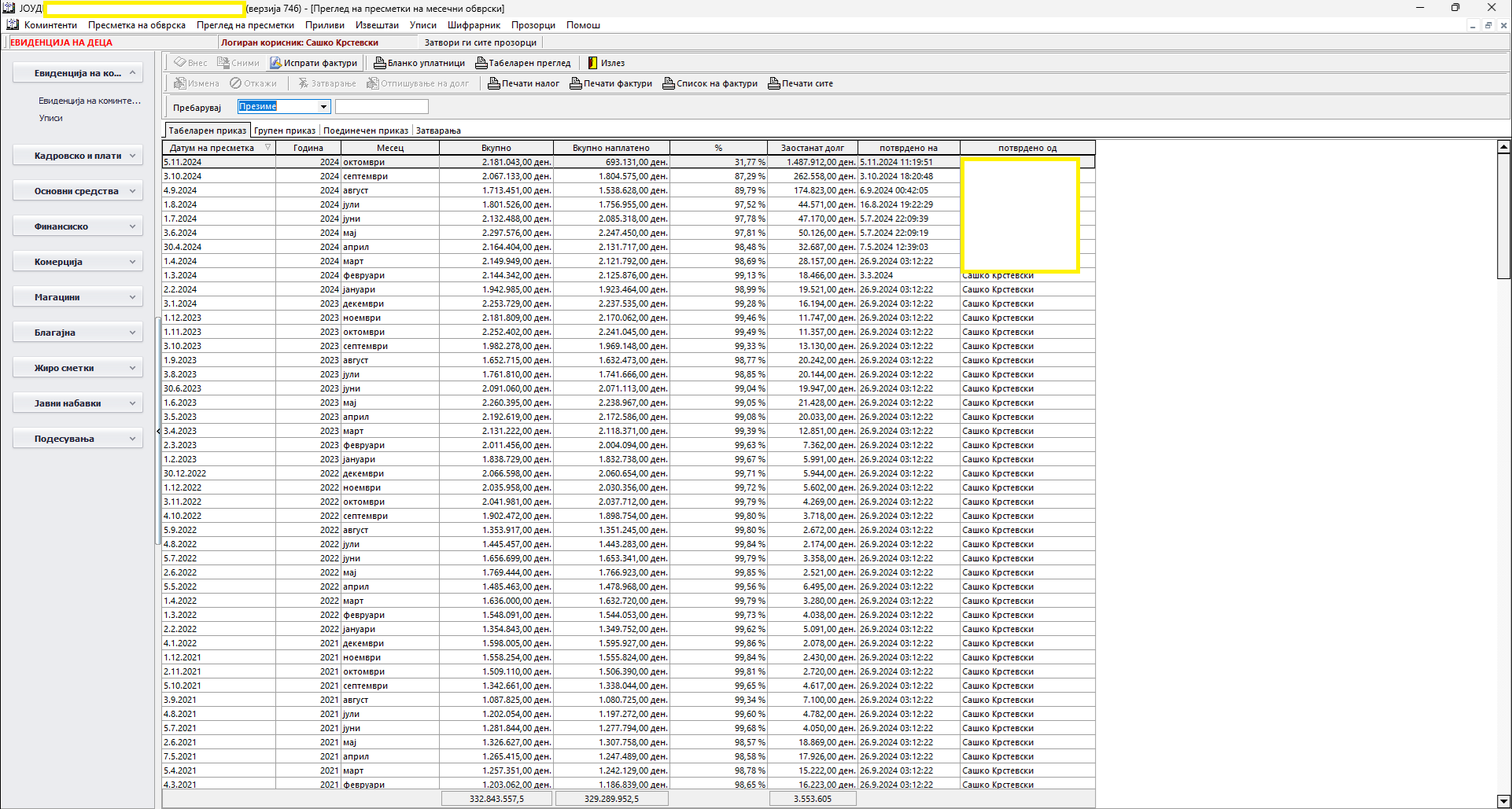Sort by Вкупно наплатено column header
Screen dimensions: 1512x809
(x=611, y=148)
